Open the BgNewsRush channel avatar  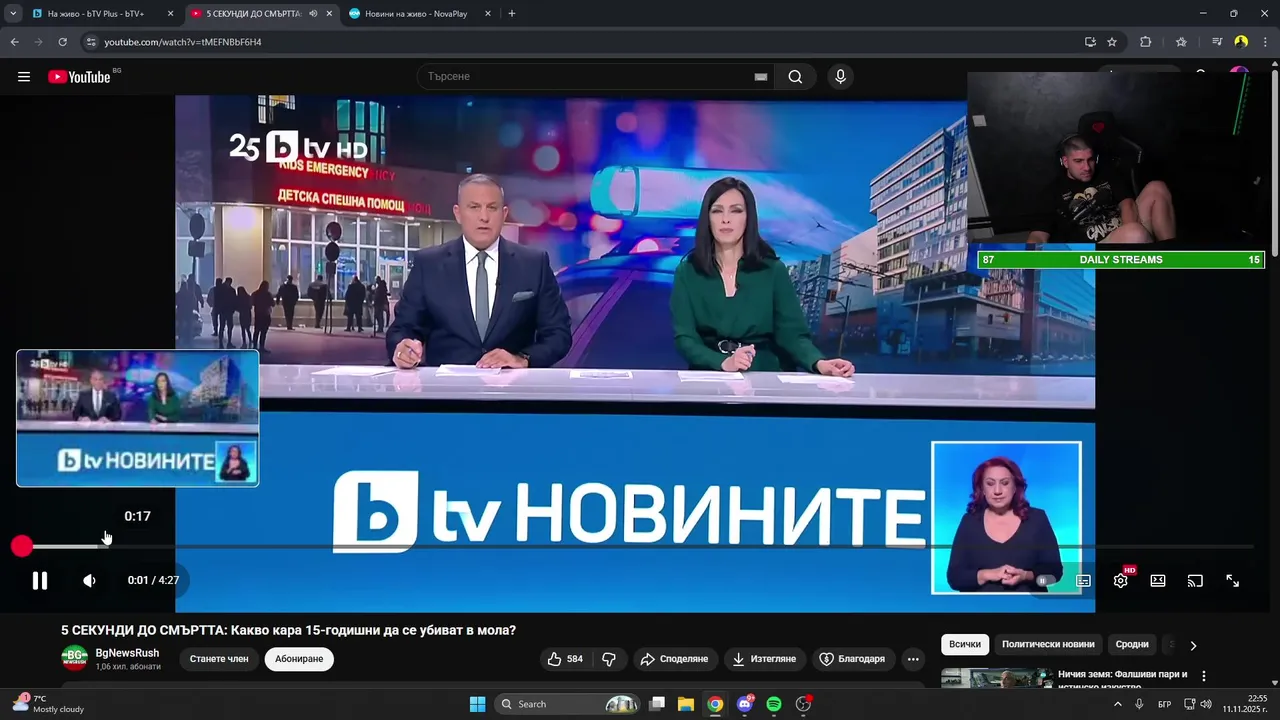click(x=74, y=658)
